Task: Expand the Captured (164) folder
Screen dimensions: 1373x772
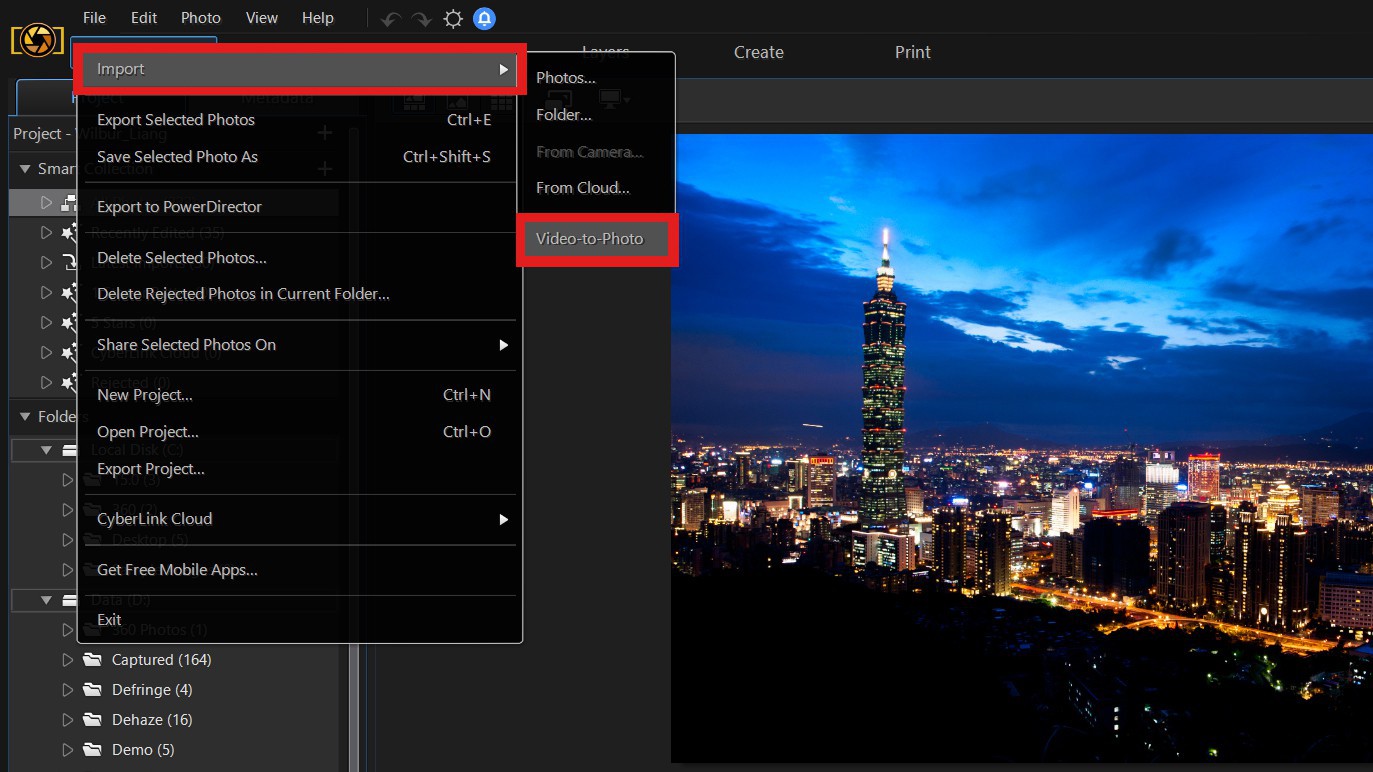Action: (x=68, y=660)
